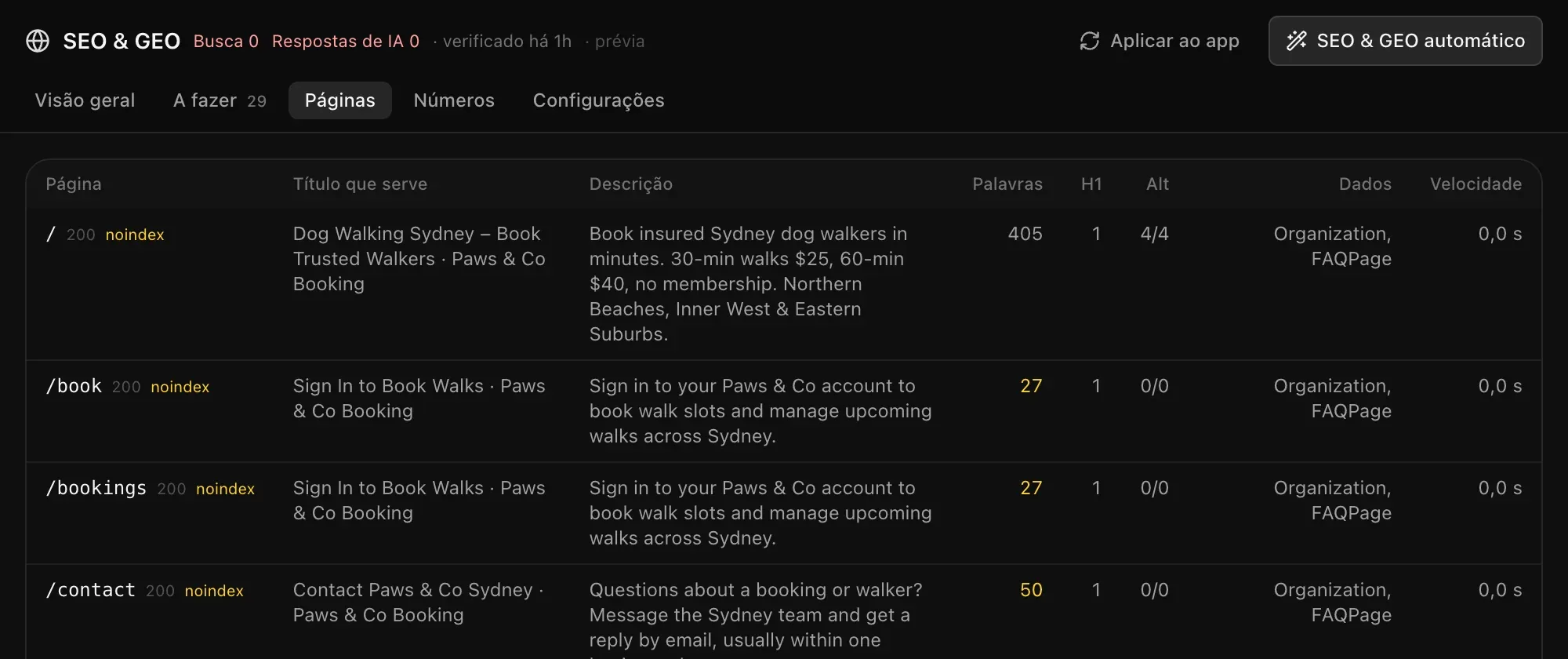Click the verificado há 1h status text
Screen dimensions: 1568x659
click(507, 41)
